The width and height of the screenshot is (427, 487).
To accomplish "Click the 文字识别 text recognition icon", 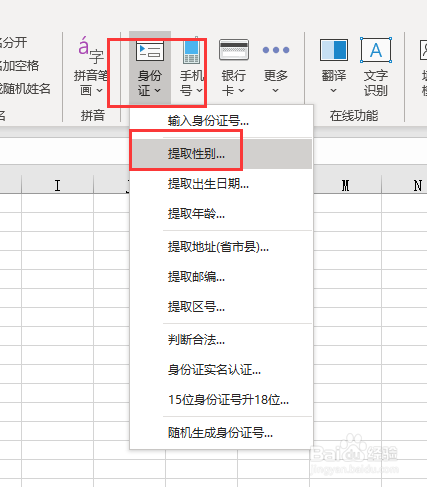I will 376,50.
